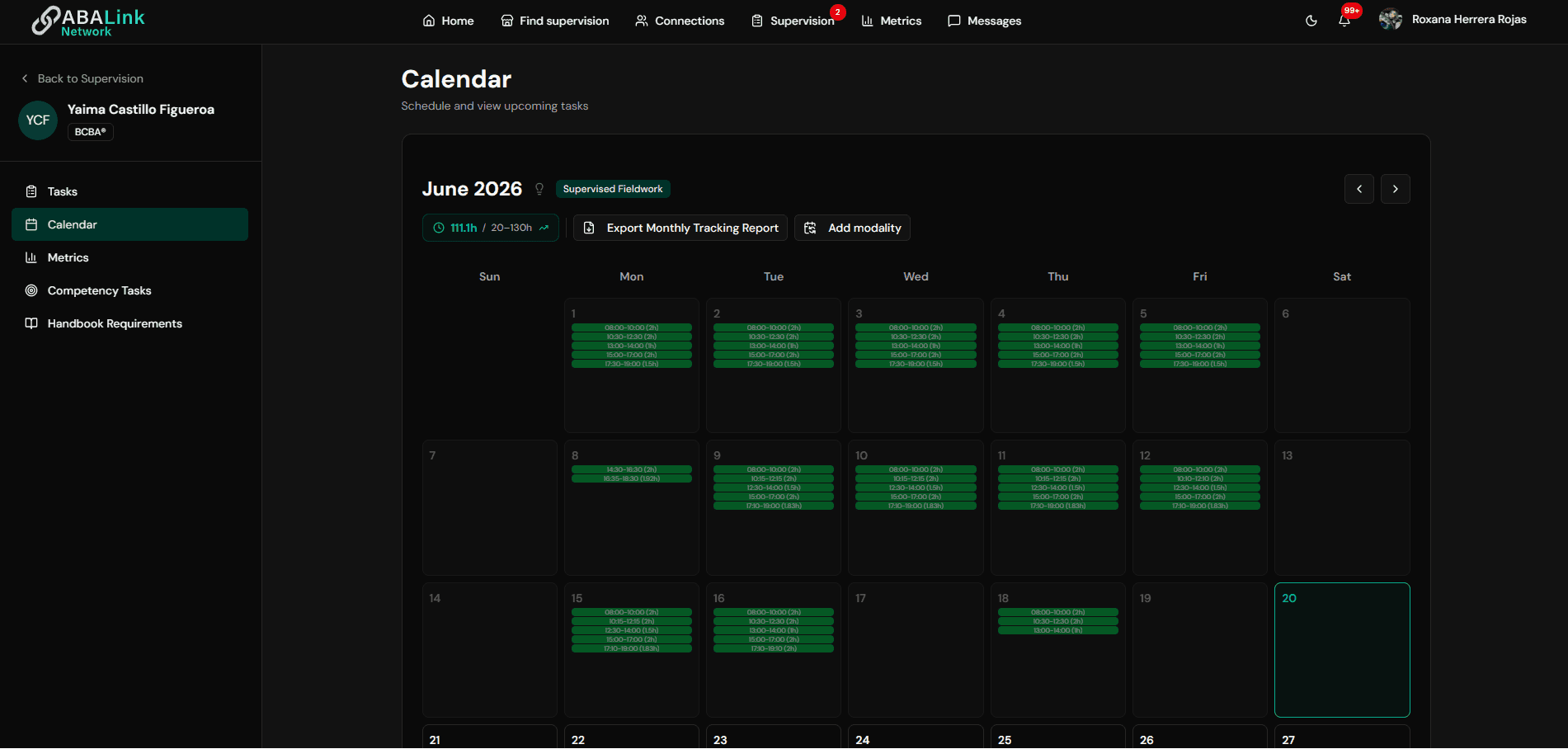Select the highlighted June 20 calendar cell
The width and height of the screenshot is (1568, 749).
pos(1342,650)
